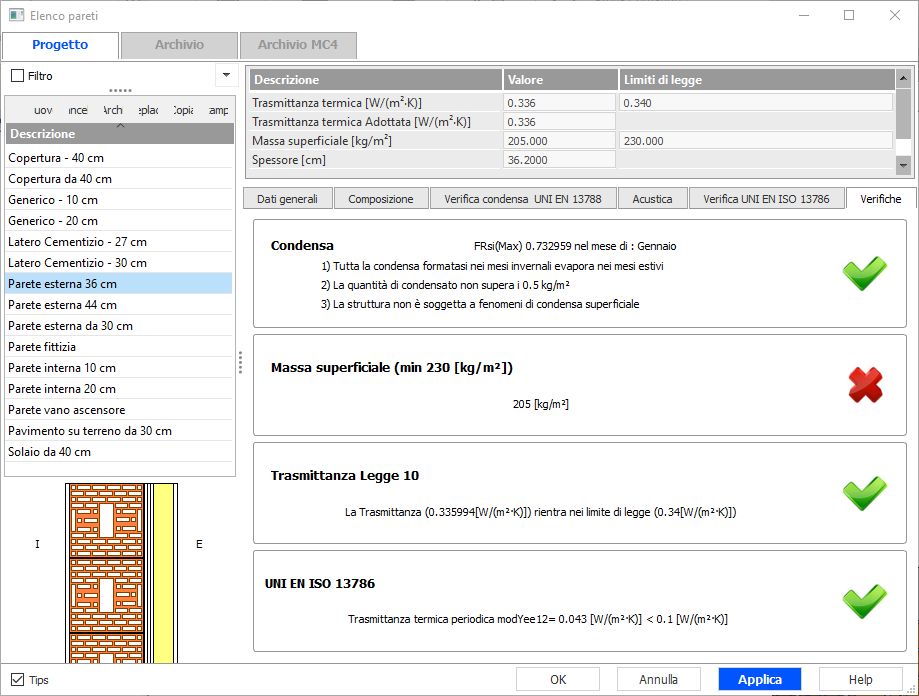Uncheck the Tips checkbox
The height and width of the screenshot is (696, 919).
pos(18,680)
